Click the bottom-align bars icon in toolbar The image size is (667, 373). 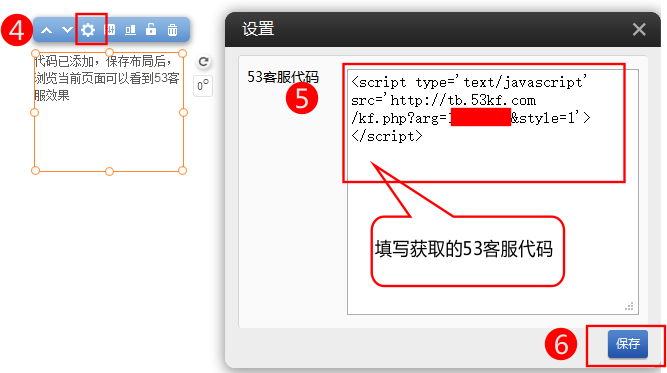click(x=131, y=30)
